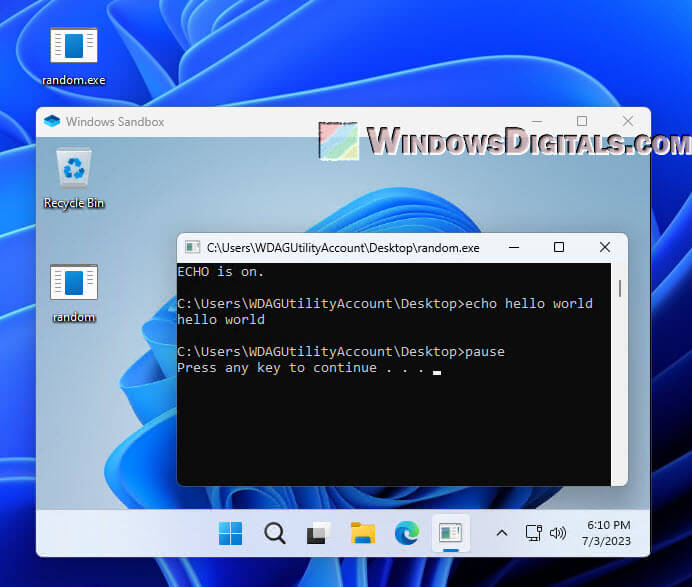Show hidden tray icons chevron
Viewport: 692px width, 587px height.
coord(502,533)
